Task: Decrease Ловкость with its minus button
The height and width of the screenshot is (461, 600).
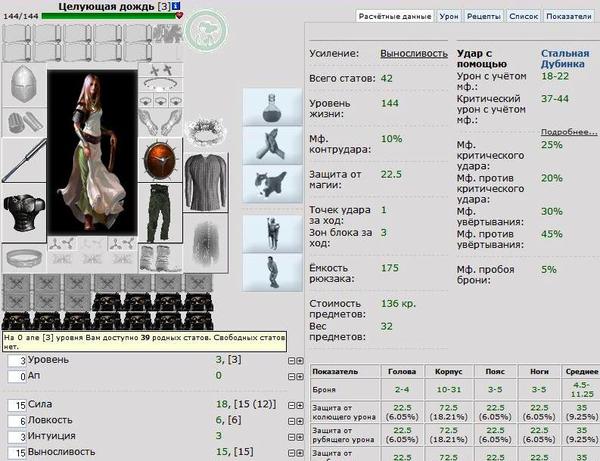Action: (292, 421)
